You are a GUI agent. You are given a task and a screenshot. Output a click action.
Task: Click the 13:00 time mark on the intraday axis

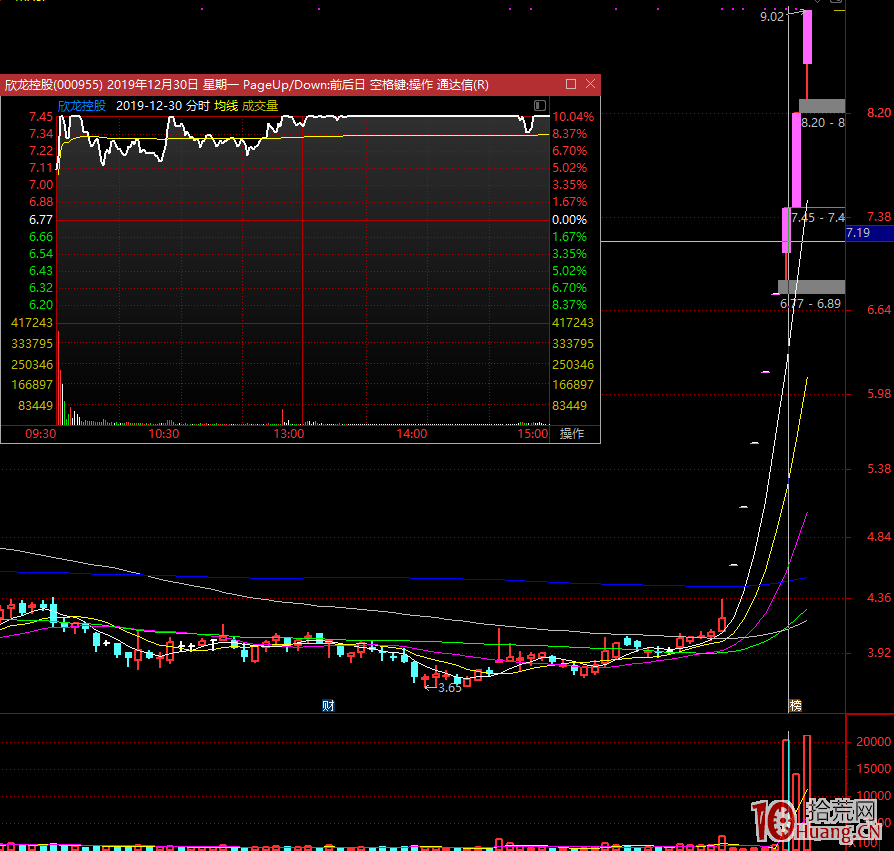point(288,434)
